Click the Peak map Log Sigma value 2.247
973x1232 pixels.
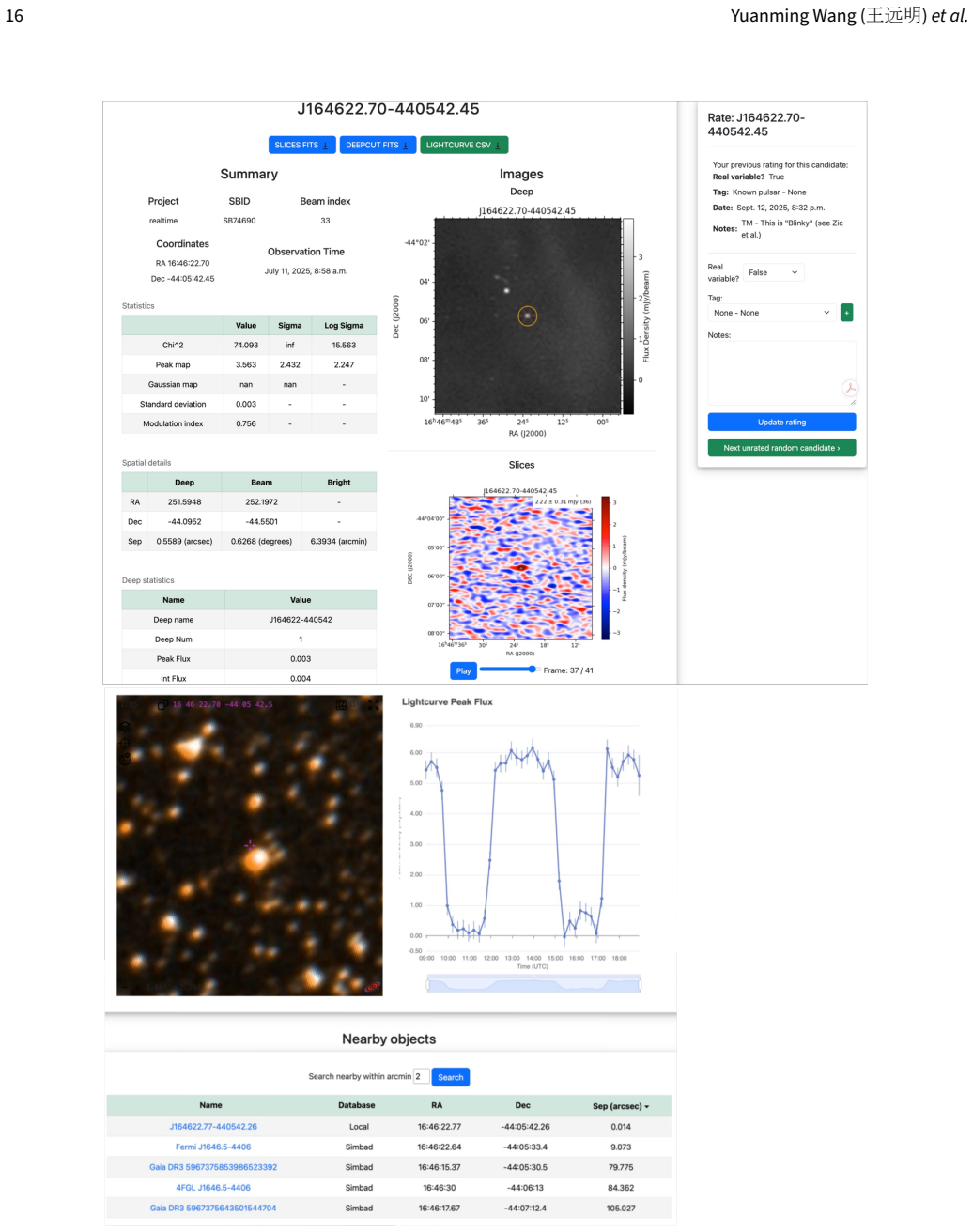pos(344,365)
